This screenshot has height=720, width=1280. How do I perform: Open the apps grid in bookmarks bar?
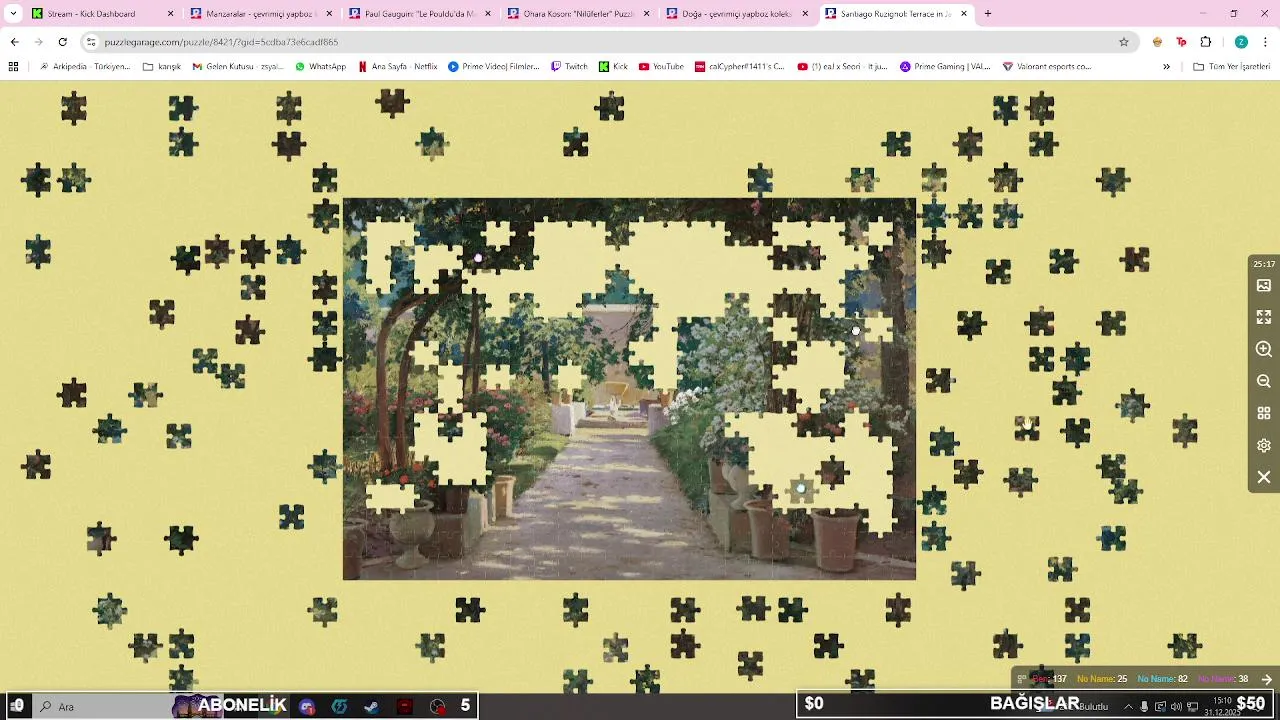13,67
